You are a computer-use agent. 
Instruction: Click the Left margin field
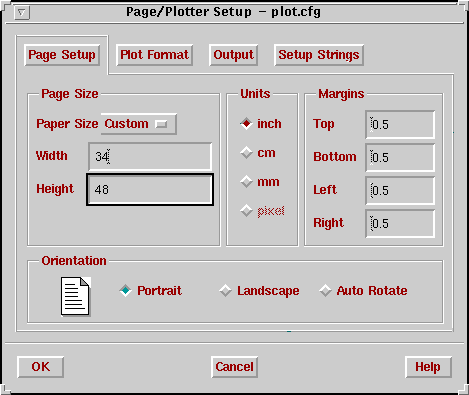click(x=400, y=190)
